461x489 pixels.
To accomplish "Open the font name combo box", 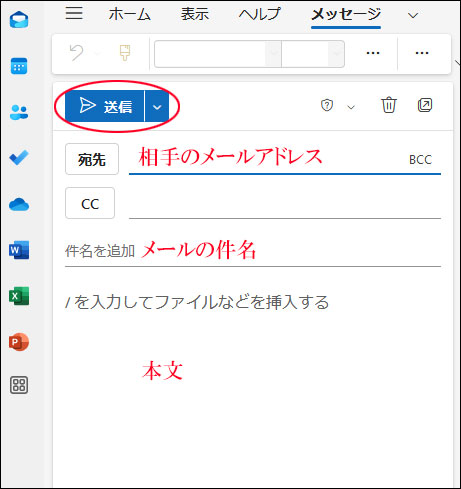I will 218,54.
